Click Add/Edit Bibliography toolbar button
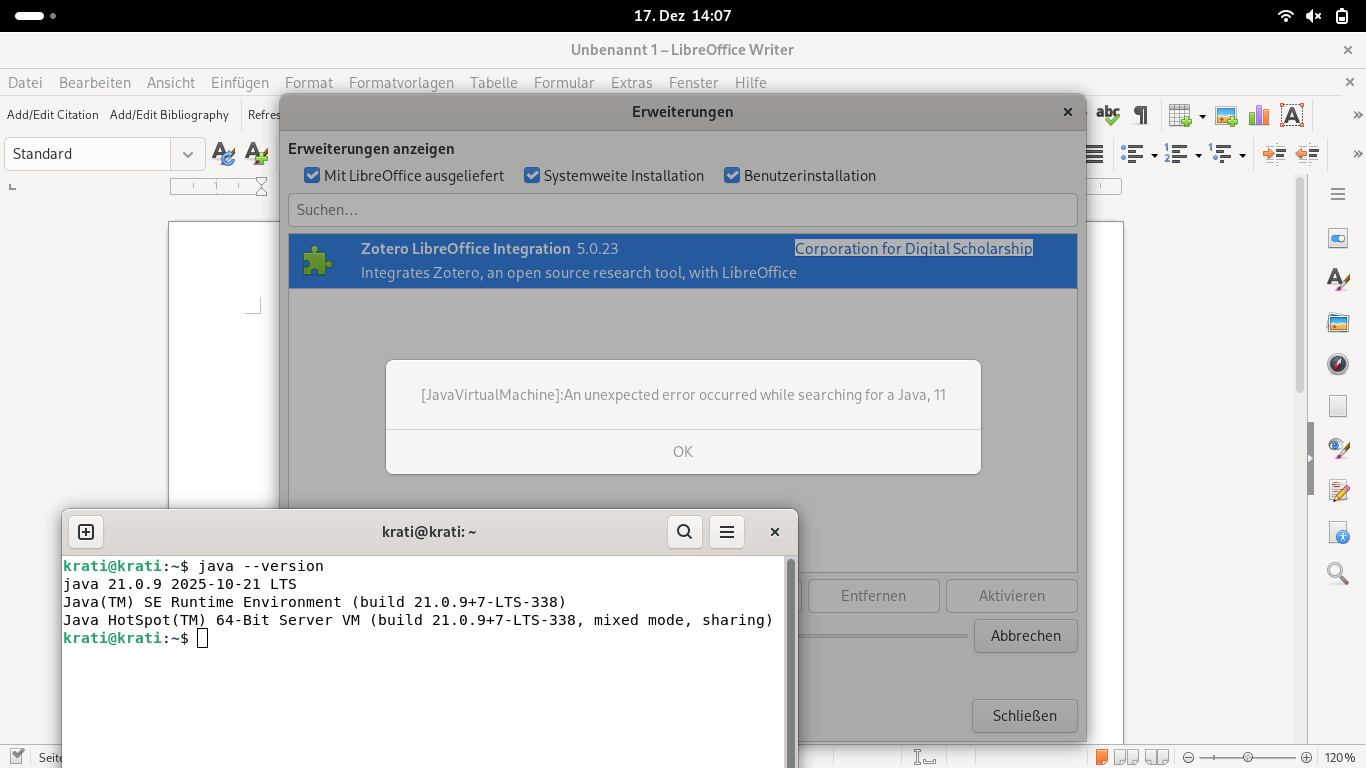Image resolution: width=1366 pixels, height=768 pixels. pyautogui.click(x=169, y=115)
